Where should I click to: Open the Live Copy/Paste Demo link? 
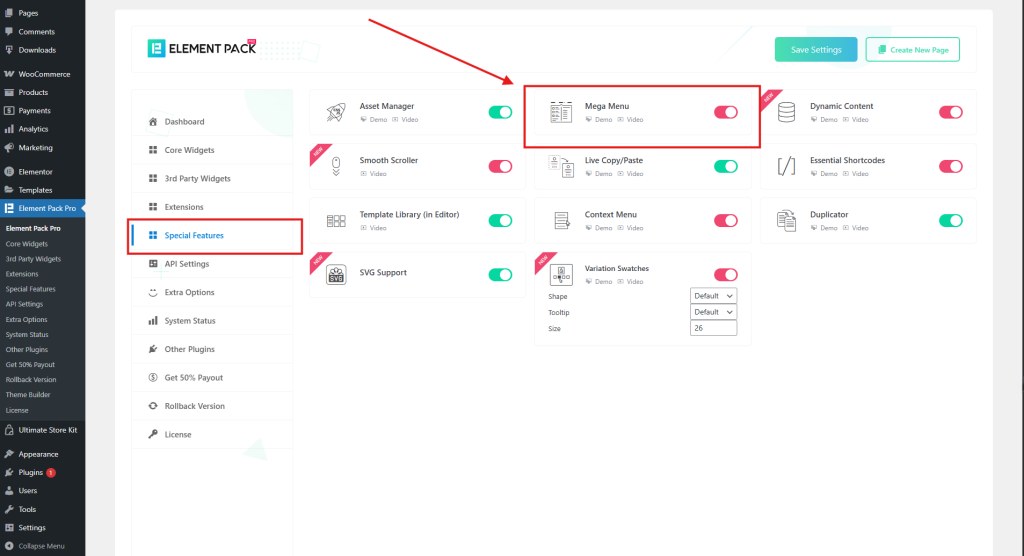pyautogui.click(x=603, y=173)
